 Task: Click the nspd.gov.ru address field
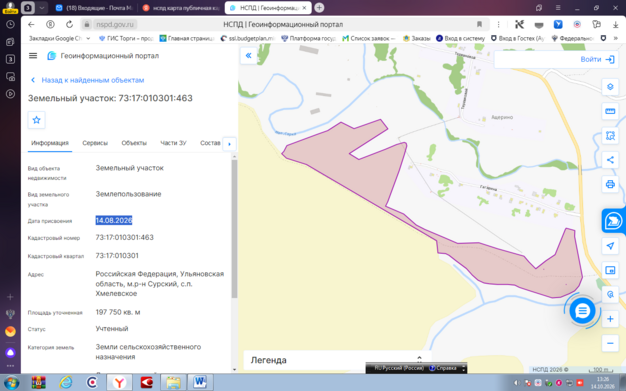click(115, 24)
